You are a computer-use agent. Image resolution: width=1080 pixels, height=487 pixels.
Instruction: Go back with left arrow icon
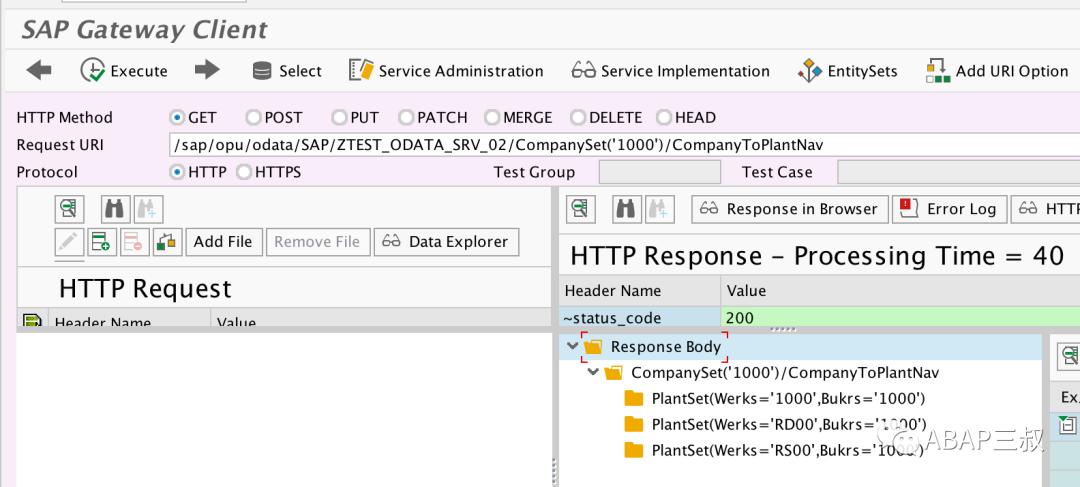[x=39, y=70]
